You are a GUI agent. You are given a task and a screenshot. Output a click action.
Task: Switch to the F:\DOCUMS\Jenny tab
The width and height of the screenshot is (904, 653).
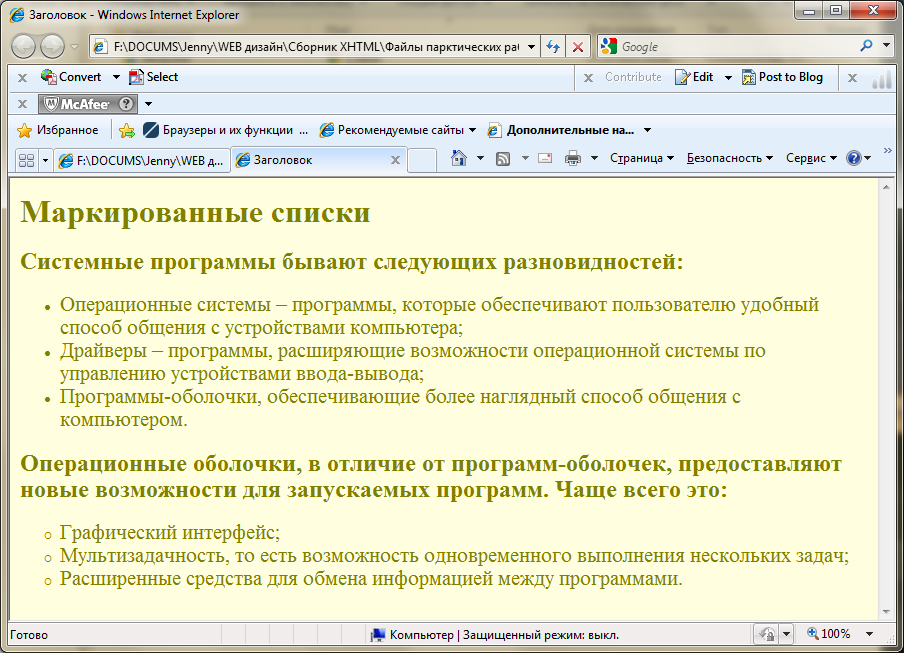point(141,160)
